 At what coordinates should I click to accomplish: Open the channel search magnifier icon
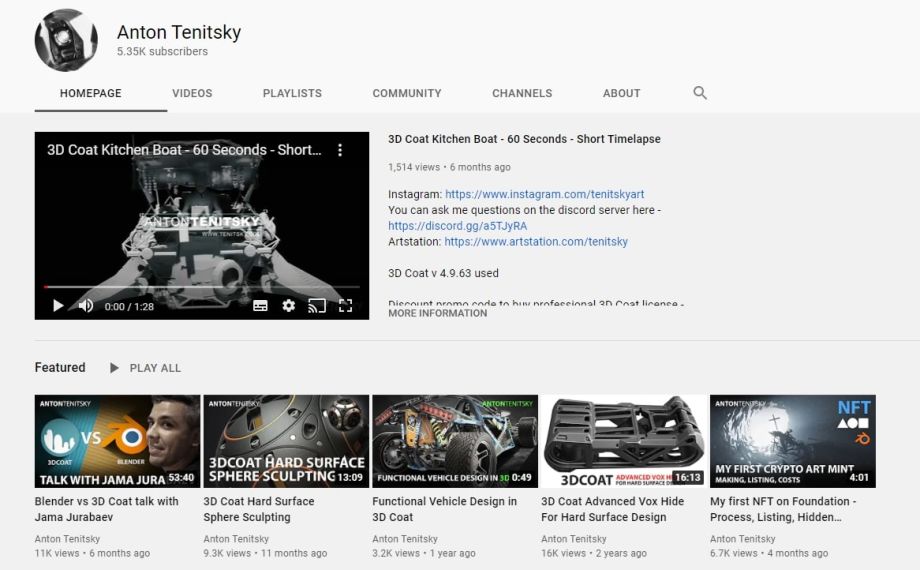[699, 93]
